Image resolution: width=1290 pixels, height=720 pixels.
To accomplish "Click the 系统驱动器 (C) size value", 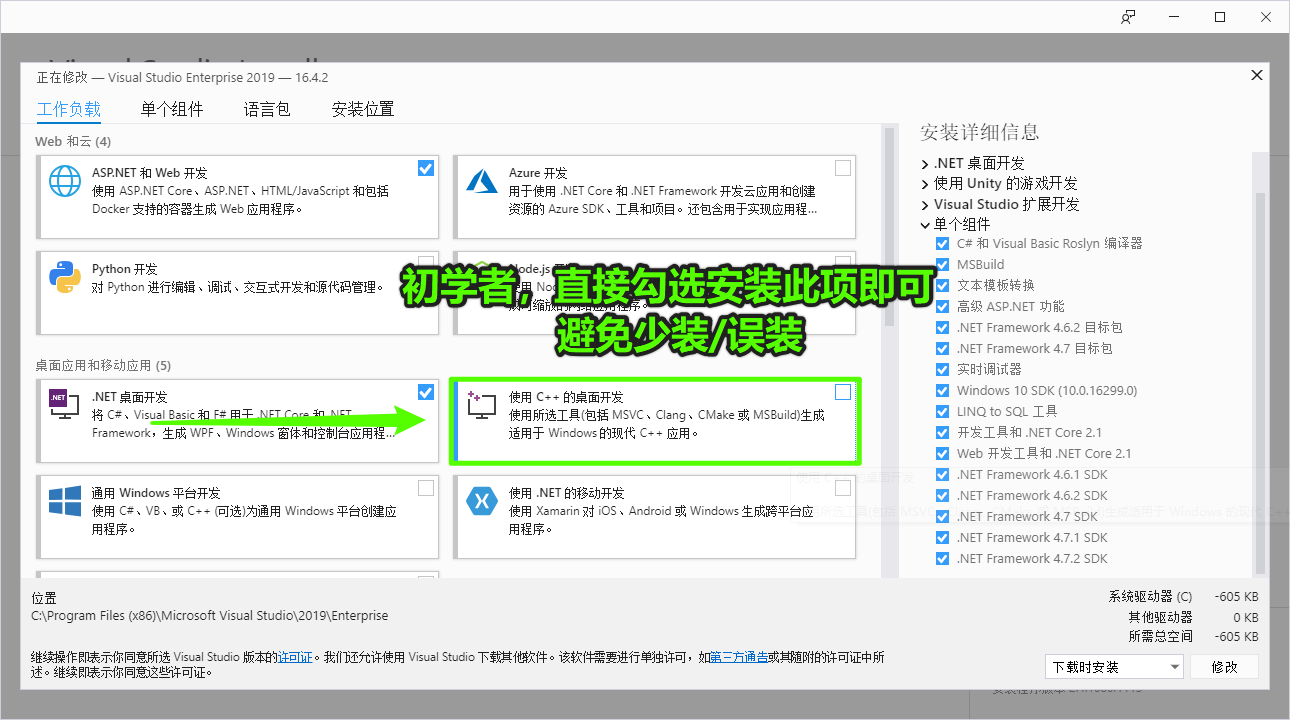I will point(1236,597).
